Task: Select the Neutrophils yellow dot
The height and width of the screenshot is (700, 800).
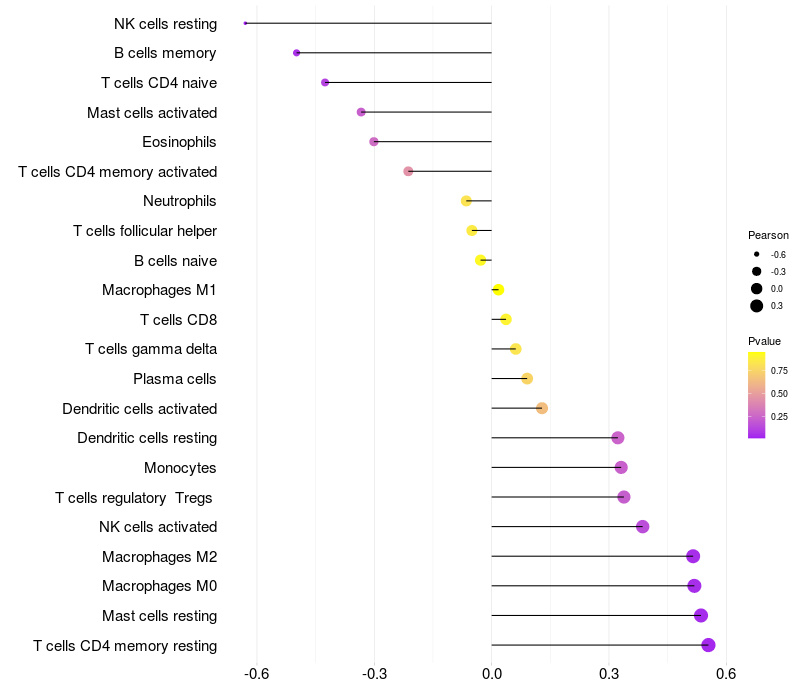Action: click(x=466, y=201)
